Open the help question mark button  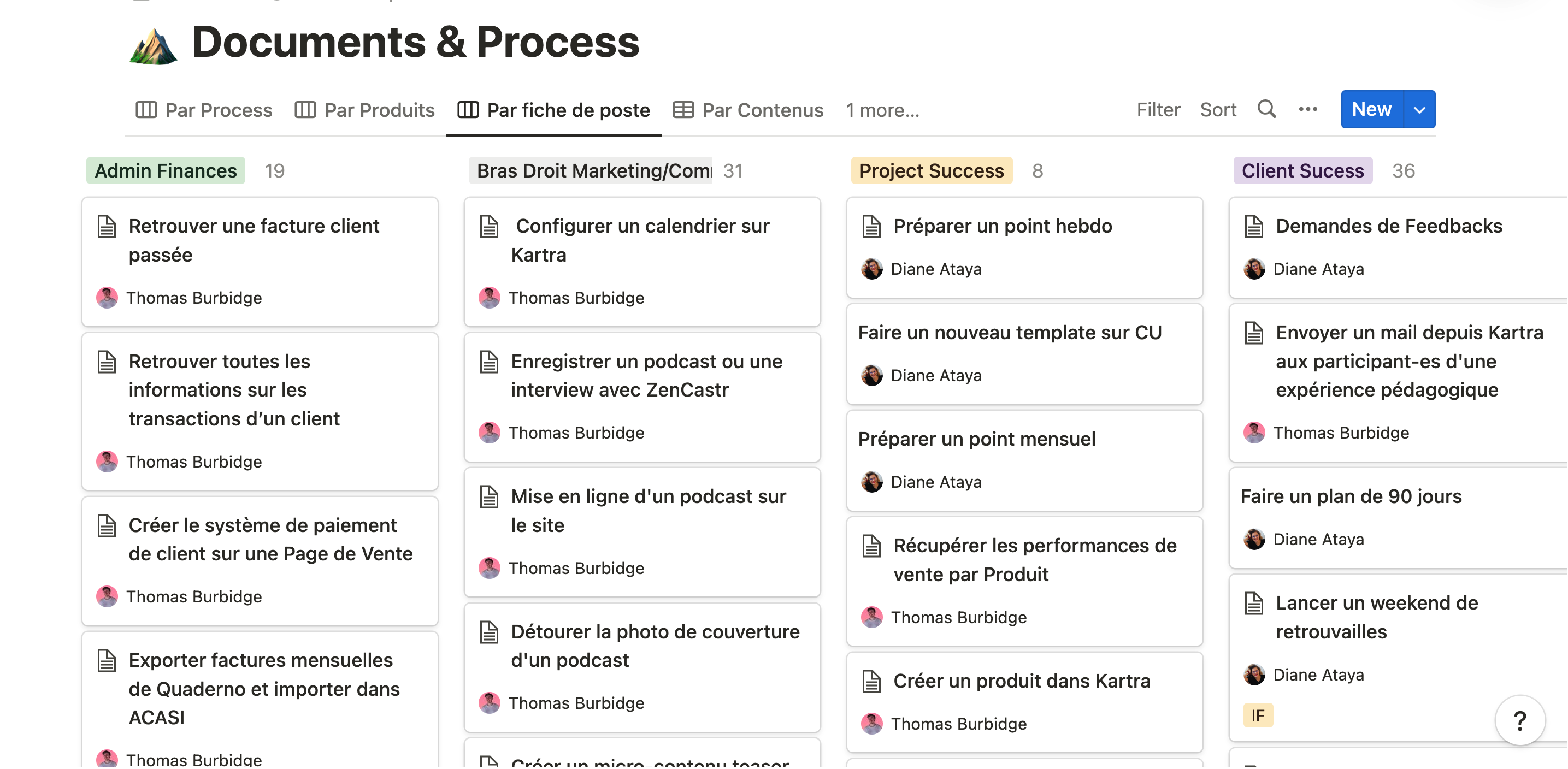pyautogui.click(x=1519, y=721)
